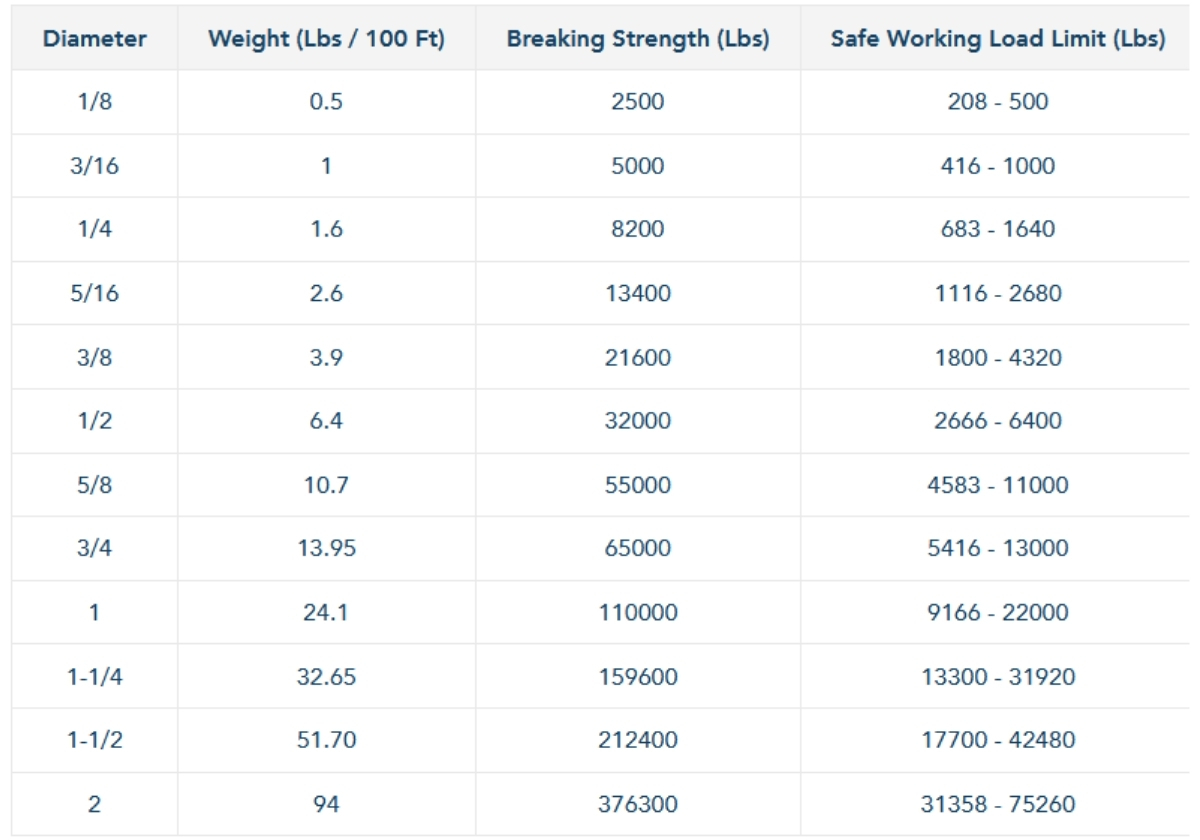Select the 1-1/2 diameter cell
Screen dimensions: 1200x840
point(95,740)
